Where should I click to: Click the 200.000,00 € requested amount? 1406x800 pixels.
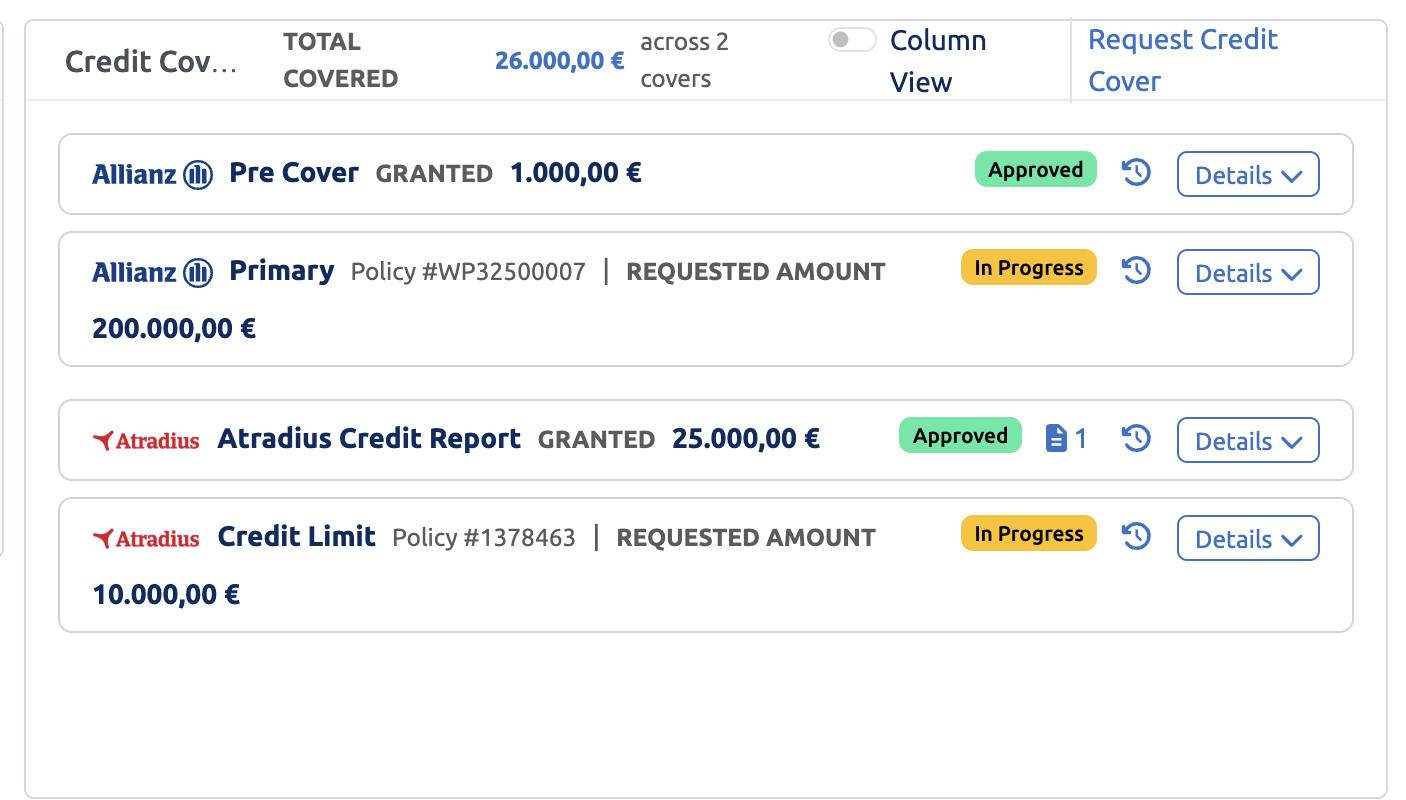pos(174,328)
